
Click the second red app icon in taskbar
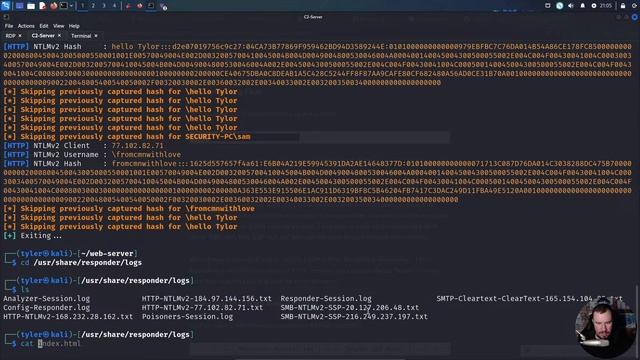coord(140,6)
